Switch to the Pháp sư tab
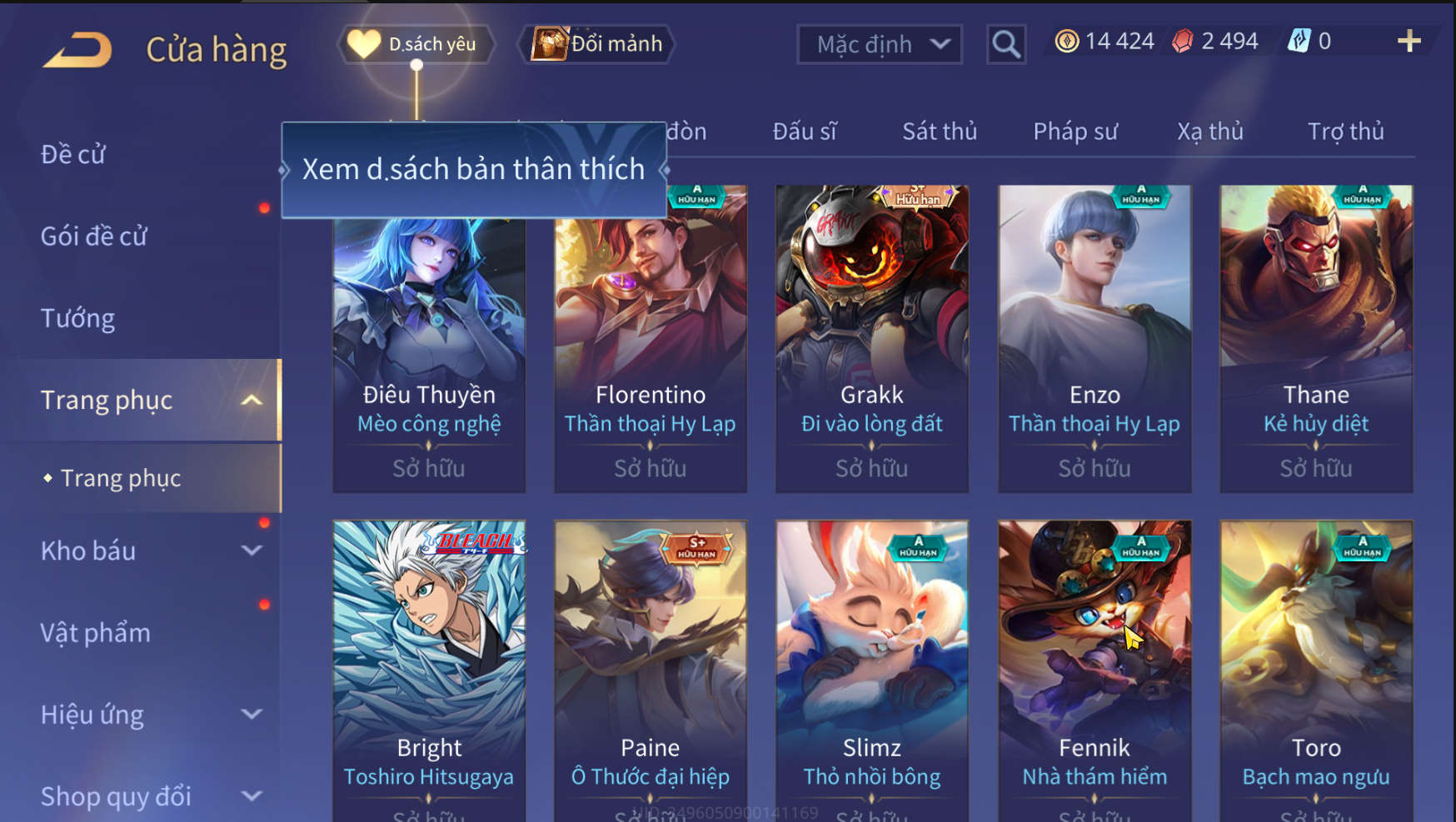Viewport: 1456px width, 822px height. point(1075,132)
